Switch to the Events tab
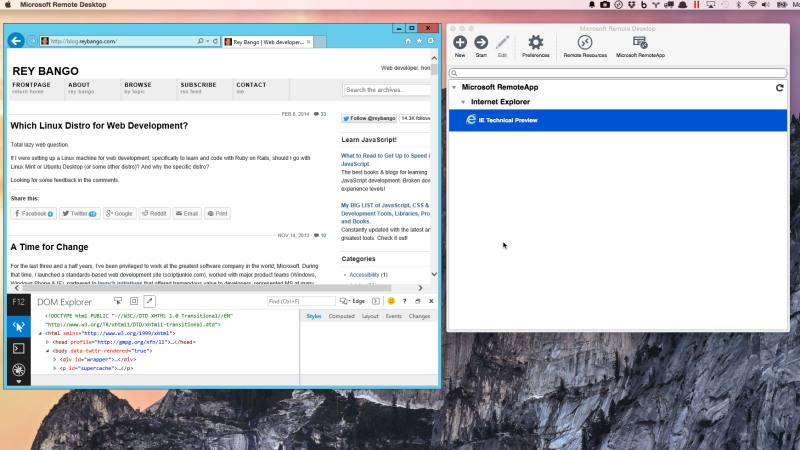Image resolution: width=800 pixels, height=450 pixels. tap(393, 316)
